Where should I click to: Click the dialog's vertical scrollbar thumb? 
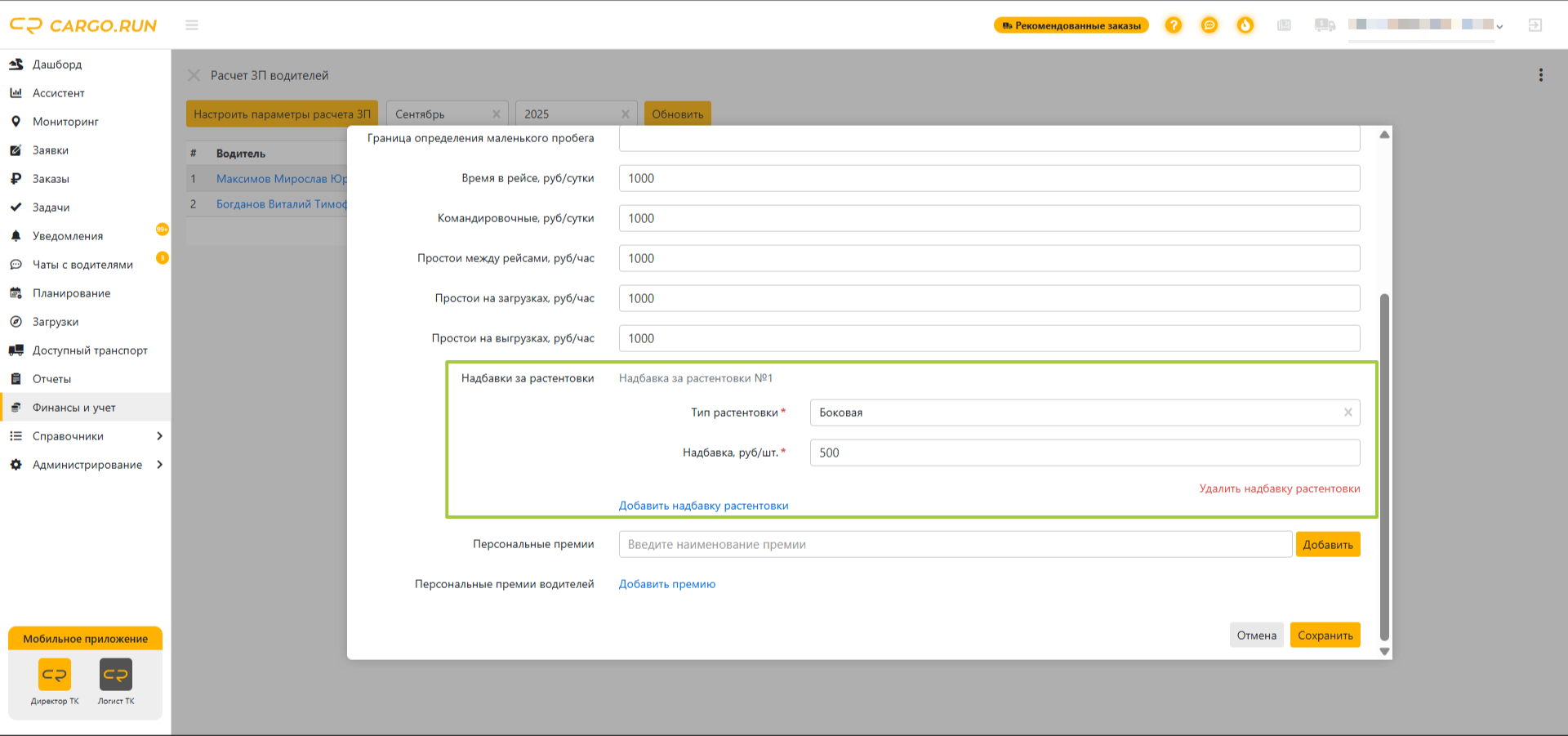(x=1384, y=467)
